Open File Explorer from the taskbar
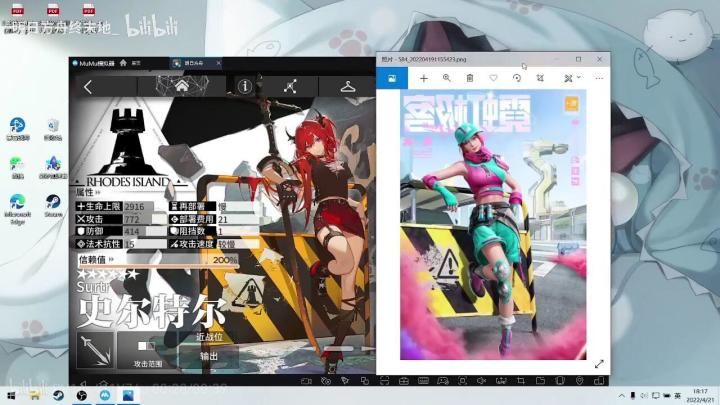The image size is (720, 405). tap(34, 395)
